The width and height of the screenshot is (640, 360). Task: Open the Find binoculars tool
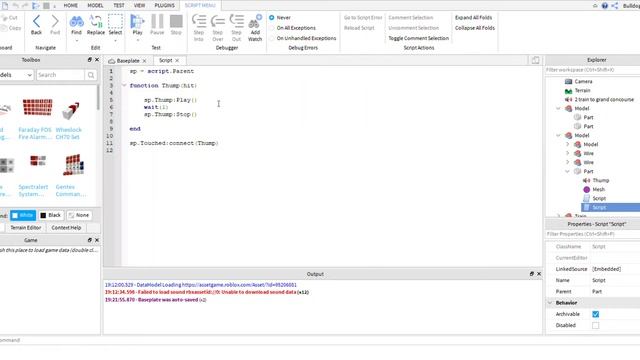(76, 21)
